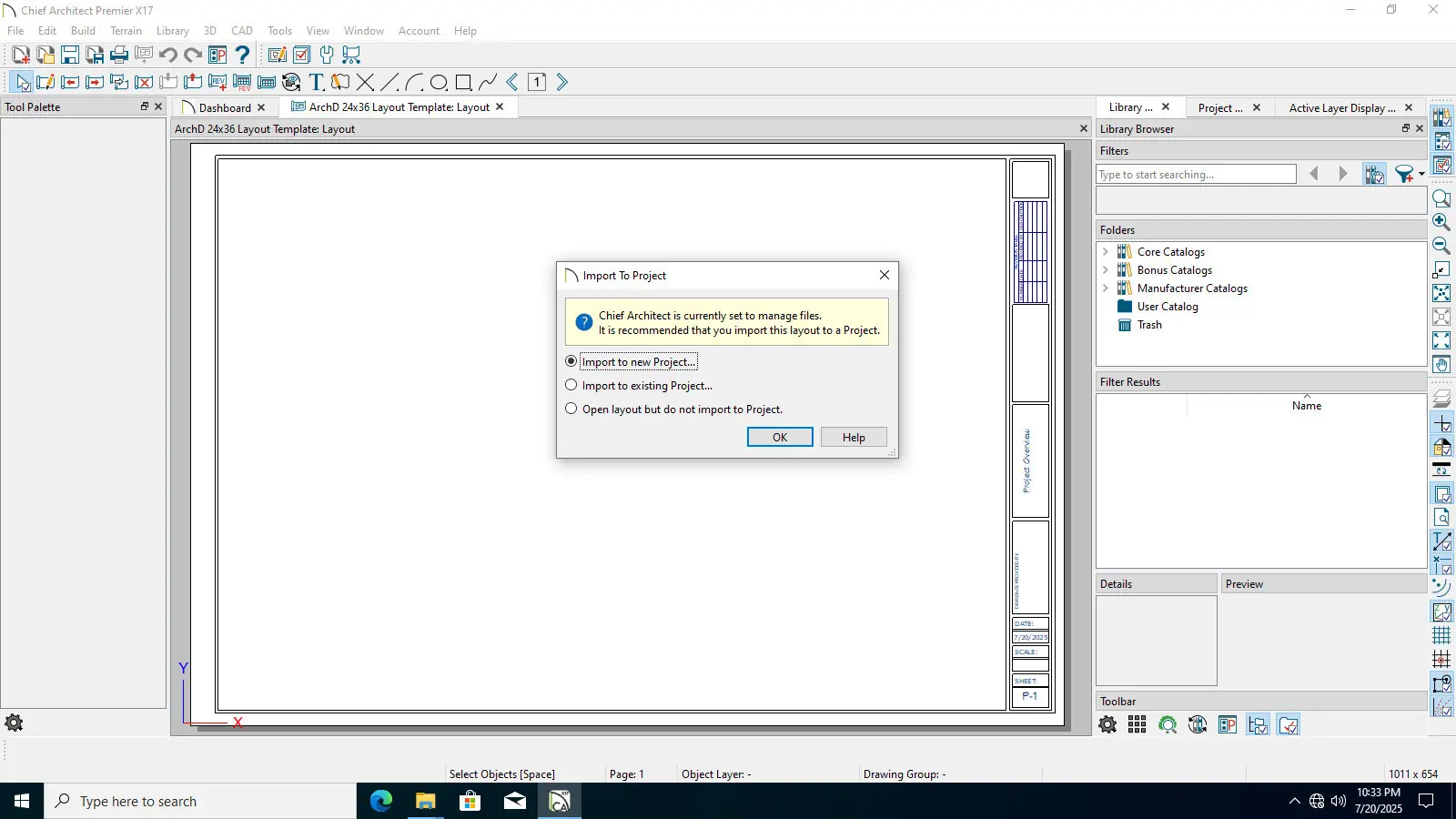Screen dimensions: 1456x819
Task: Close the Import To Project dialog
Action: [885, 275]
